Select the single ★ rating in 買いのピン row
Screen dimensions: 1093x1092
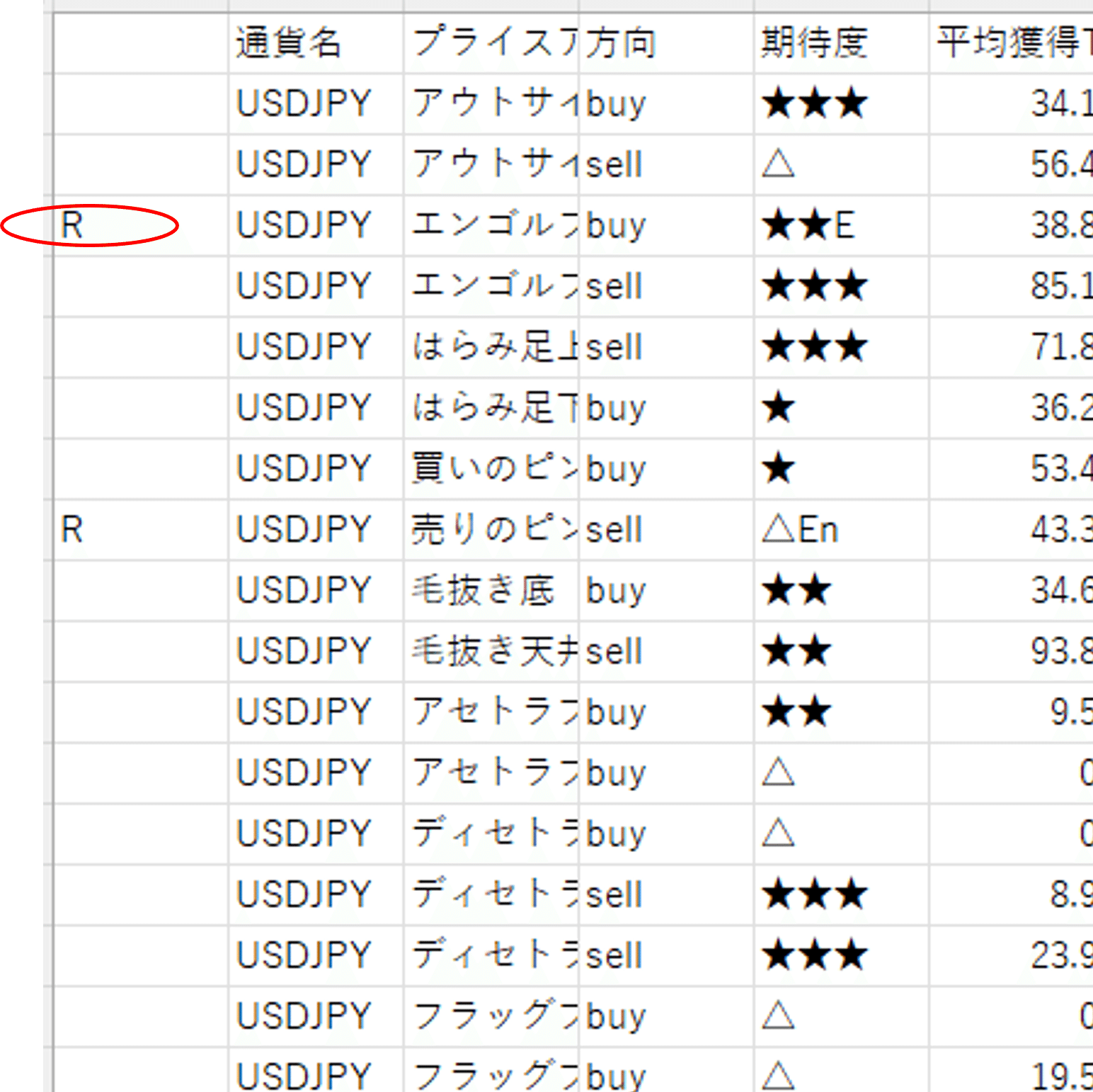[x=841, y=469]
